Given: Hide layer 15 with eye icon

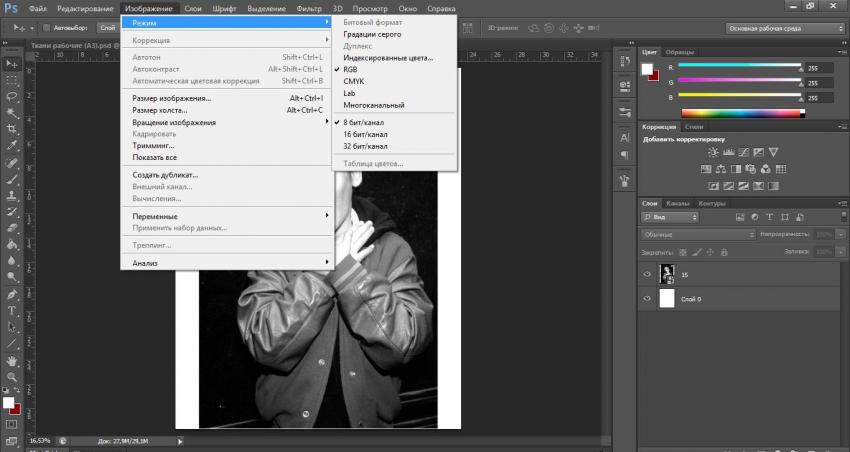Looking at the screenshot, I should click(x=647, y=273).
